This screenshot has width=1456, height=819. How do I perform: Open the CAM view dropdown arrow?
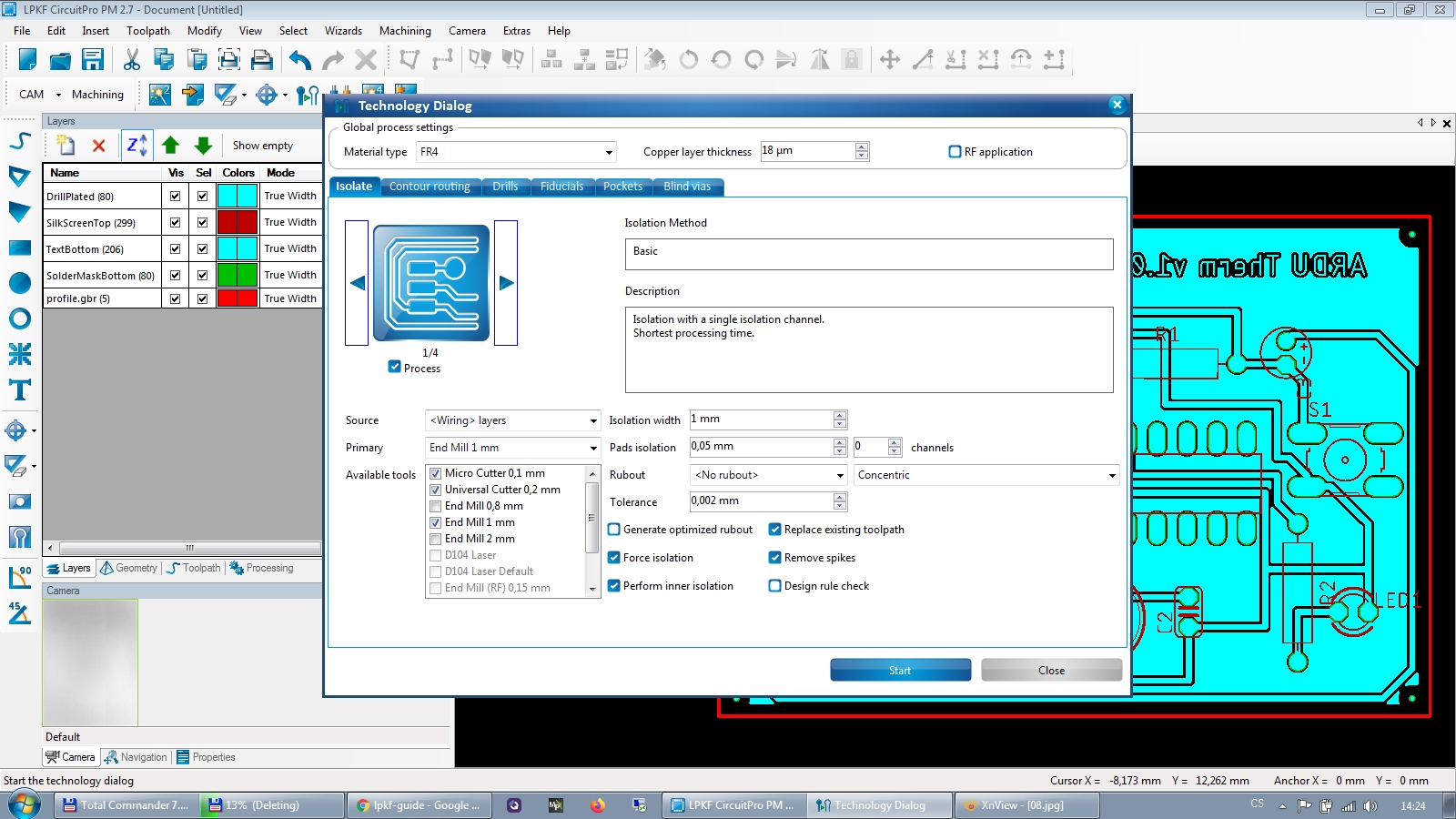(58, 95)
